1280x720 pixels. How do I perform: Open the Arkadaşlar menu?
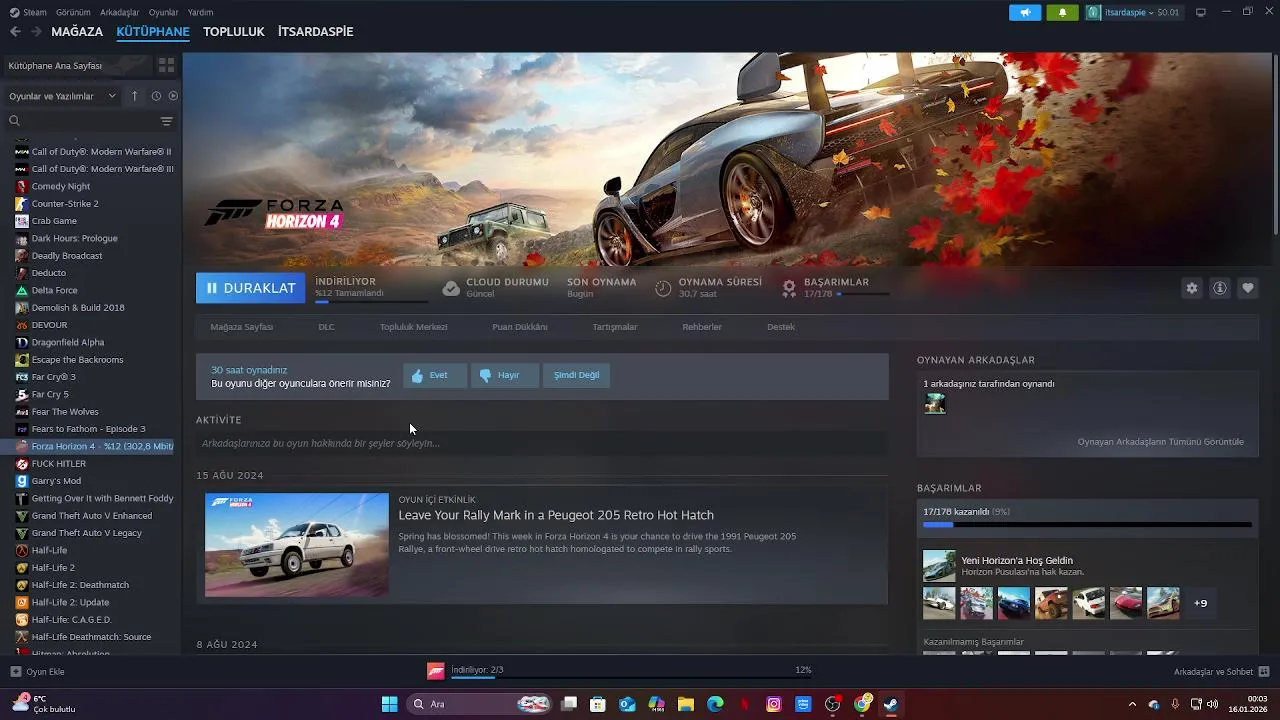click(x=120, y=12)
